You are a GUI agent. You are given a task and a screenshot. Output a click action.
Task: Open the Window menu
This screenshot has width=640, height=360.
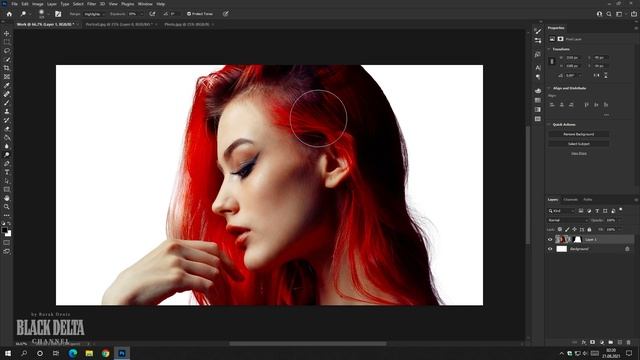[x=145, y=4]
